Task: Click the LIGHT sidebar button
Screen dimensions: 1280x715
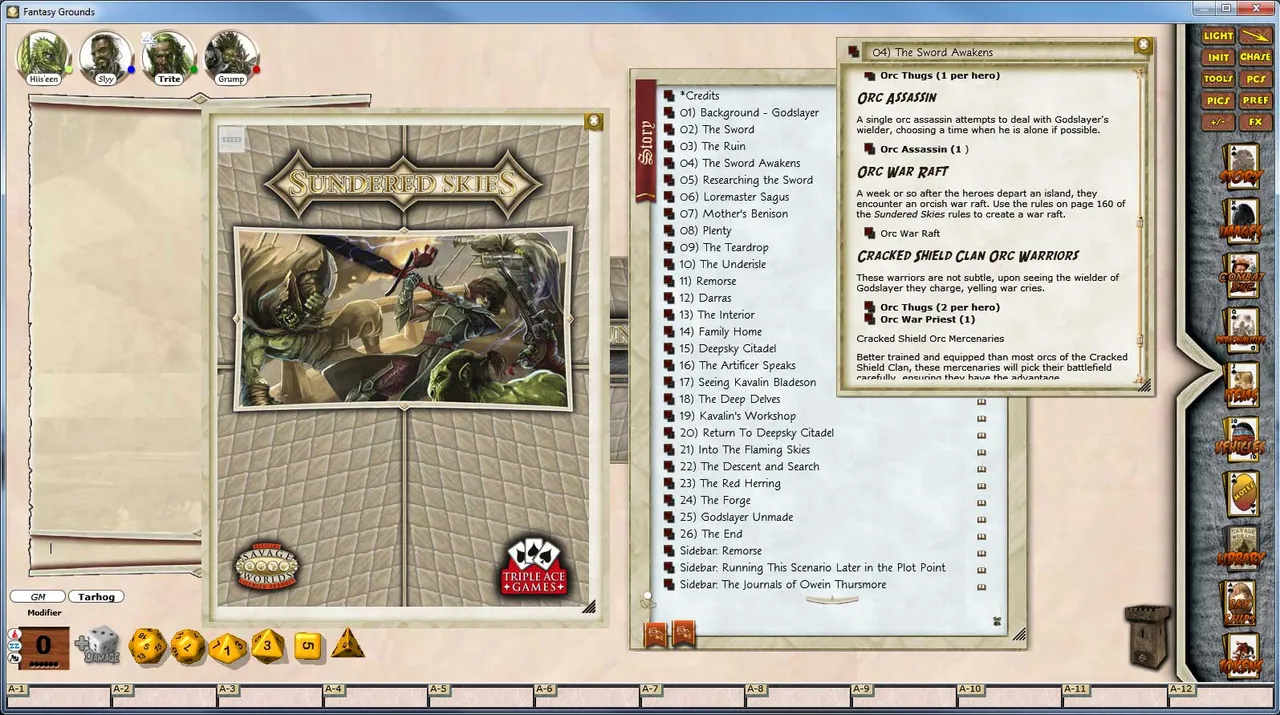Action: 1218,36
